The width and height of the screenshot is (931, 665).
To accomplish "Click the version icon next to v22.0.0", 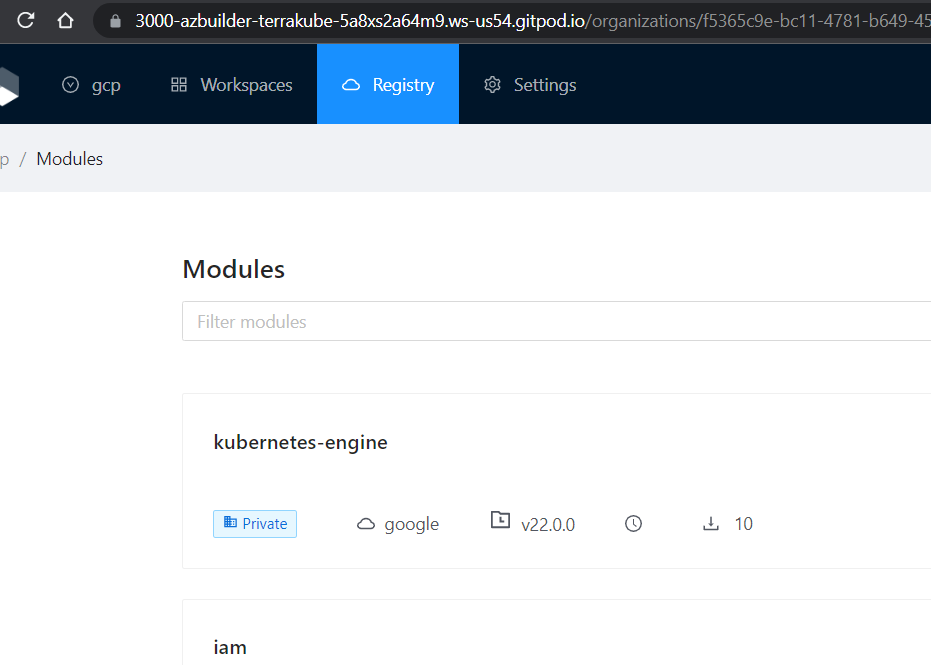I will pyautogui.click(x=500, y=521).
